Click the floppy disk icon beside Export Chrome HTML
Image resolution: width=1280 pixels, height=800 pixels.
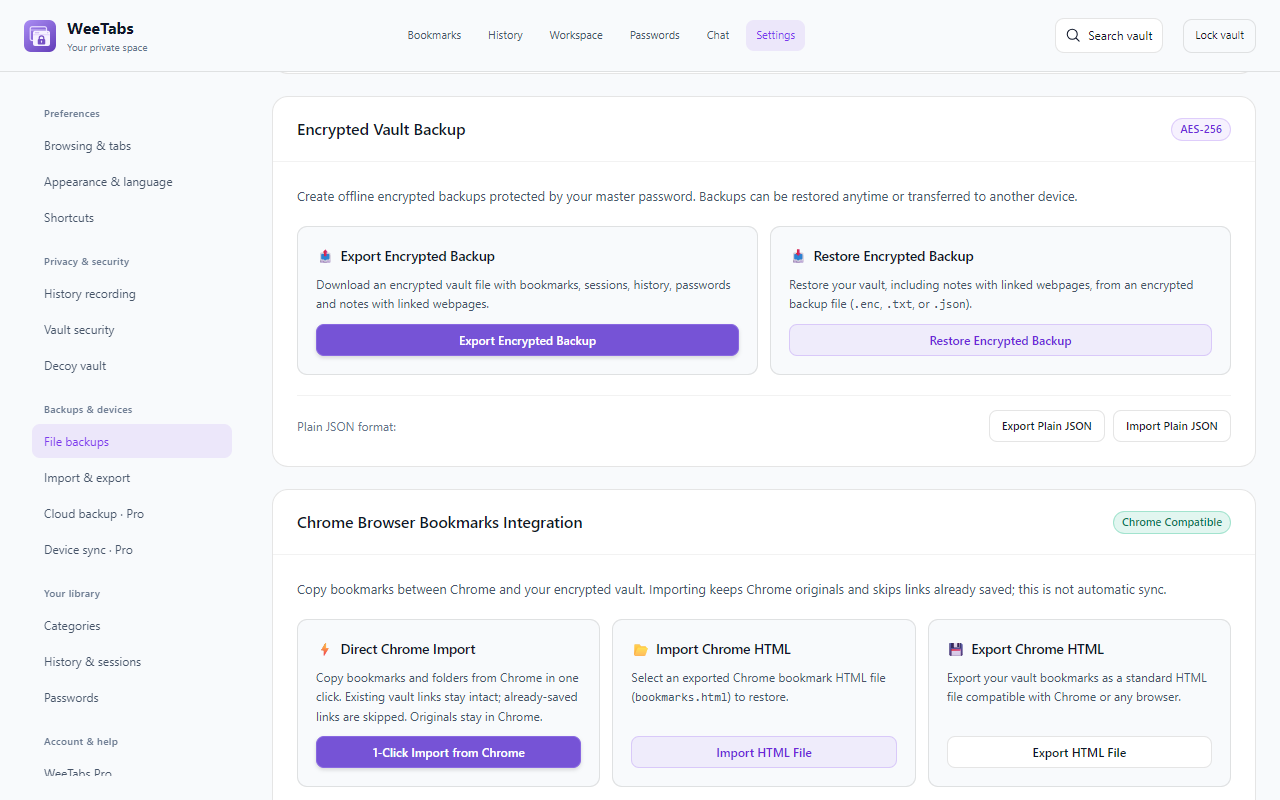[x=956, y=650]
